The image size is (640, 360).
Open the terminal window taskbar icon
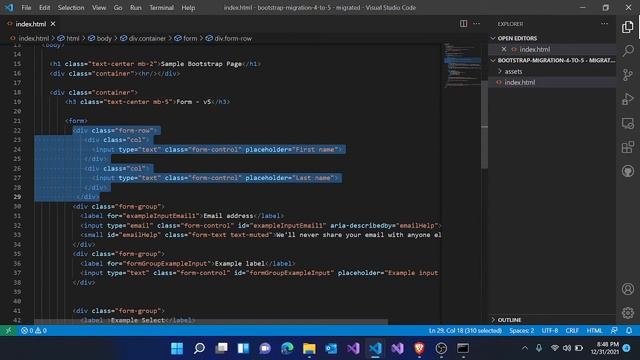coord(463,348)
